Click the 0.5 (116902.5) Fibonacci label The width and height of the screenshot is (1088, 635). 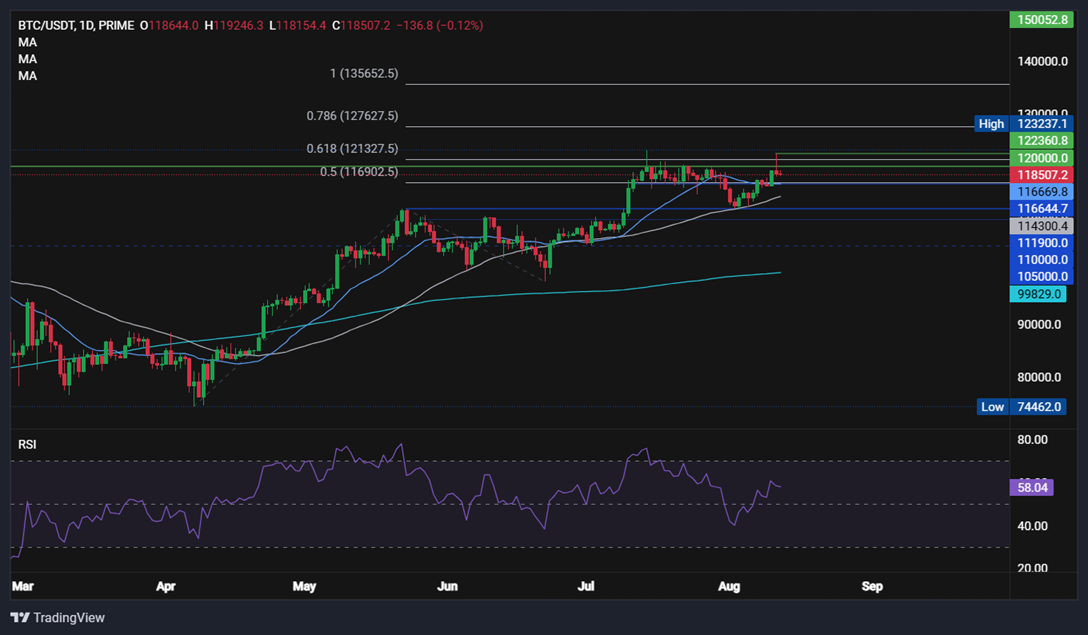coord(359,172)
